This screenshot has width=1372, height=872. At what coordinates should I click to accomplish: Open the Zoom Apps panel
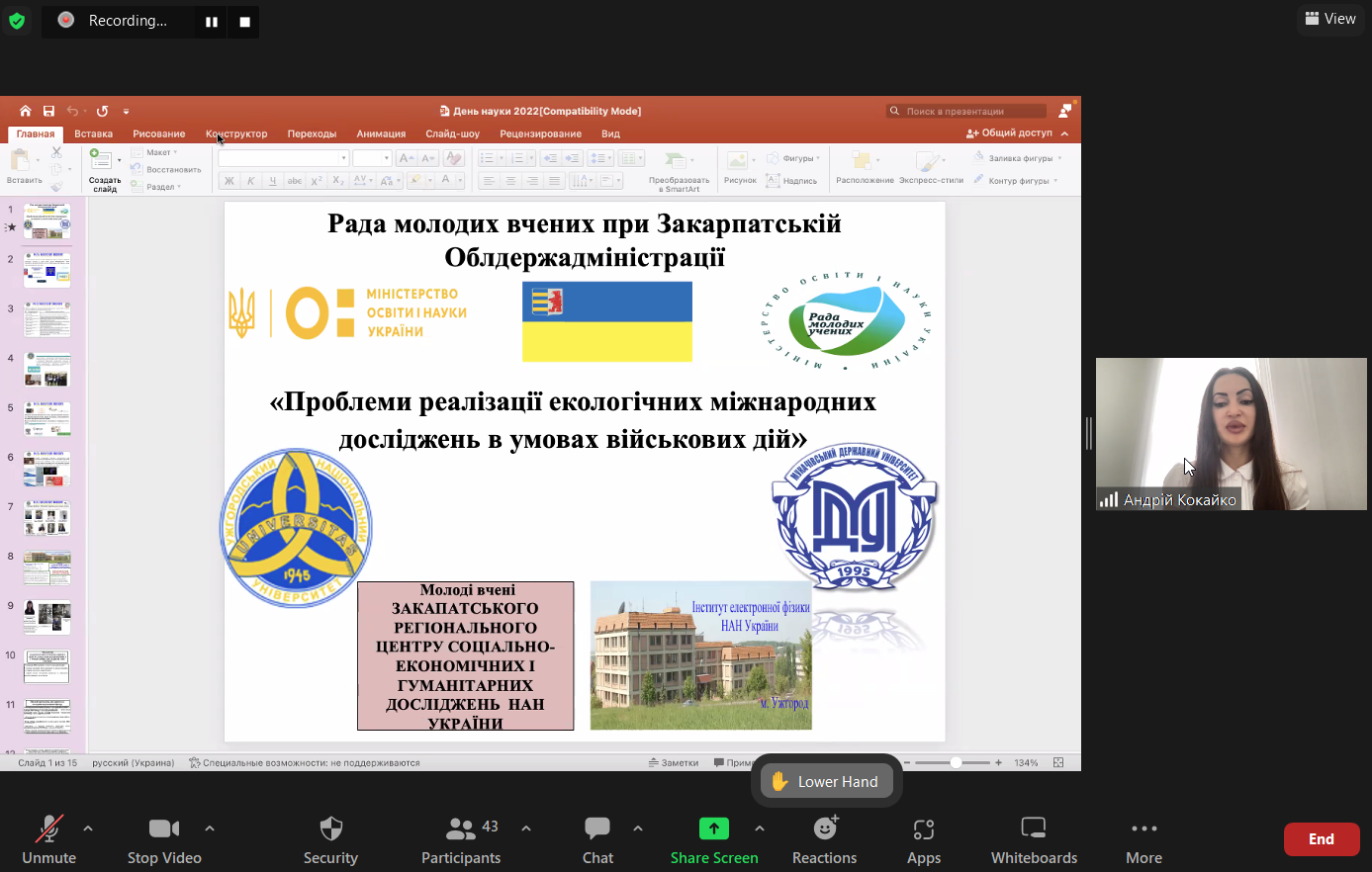click(923, 839)
